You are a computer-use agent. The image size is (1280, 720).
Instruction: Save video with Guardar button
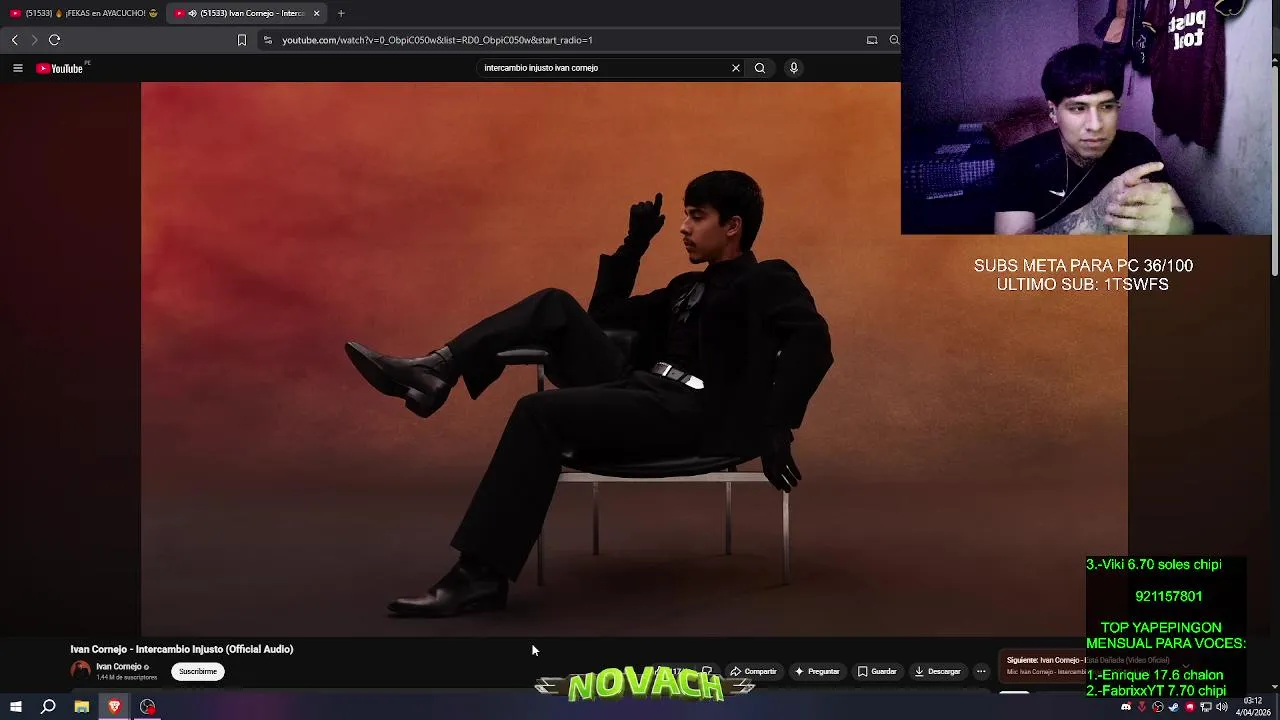pos(877,672)
